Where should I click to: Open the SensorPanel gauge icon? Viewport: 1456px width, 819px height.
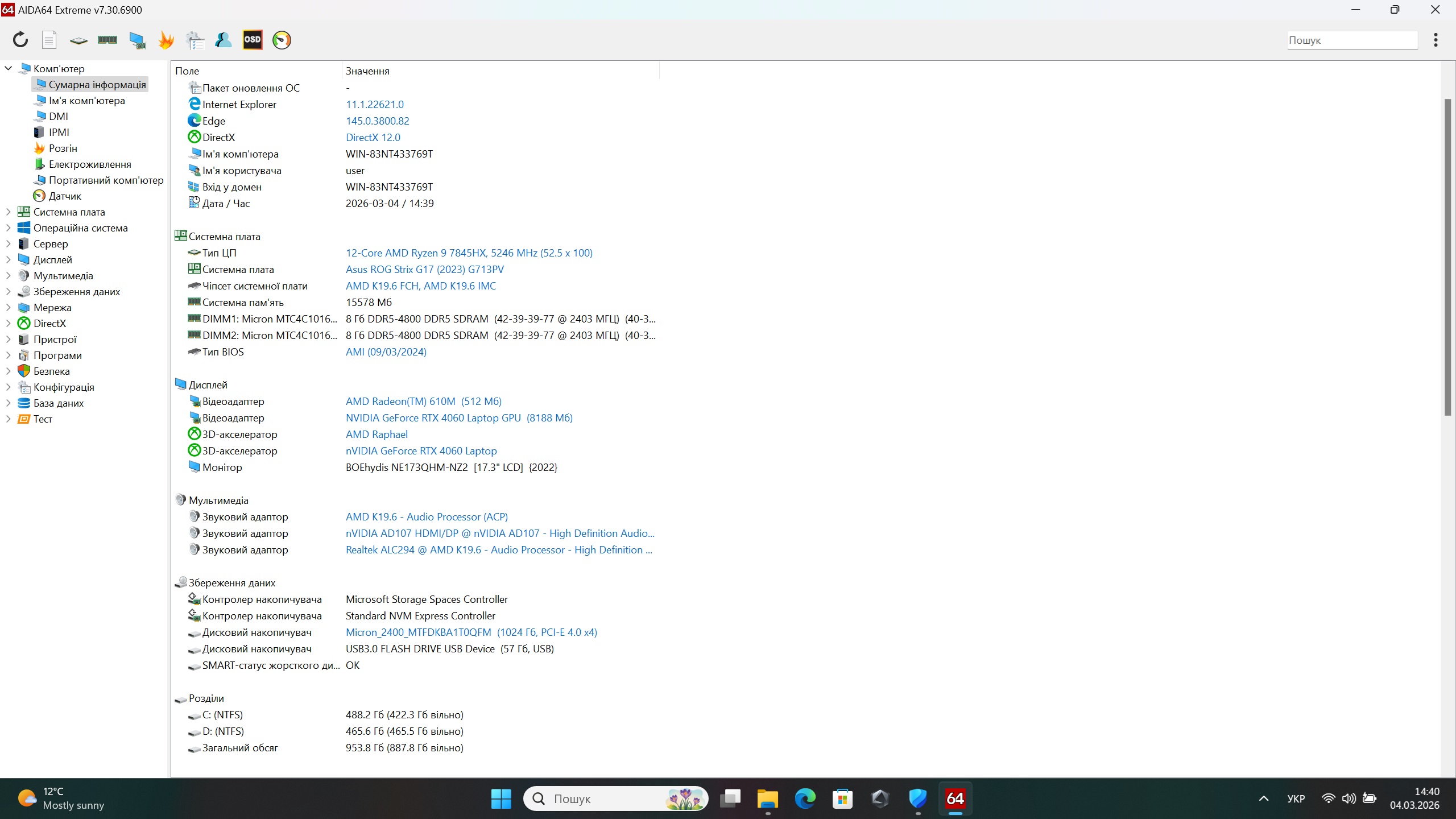[282, 40]
